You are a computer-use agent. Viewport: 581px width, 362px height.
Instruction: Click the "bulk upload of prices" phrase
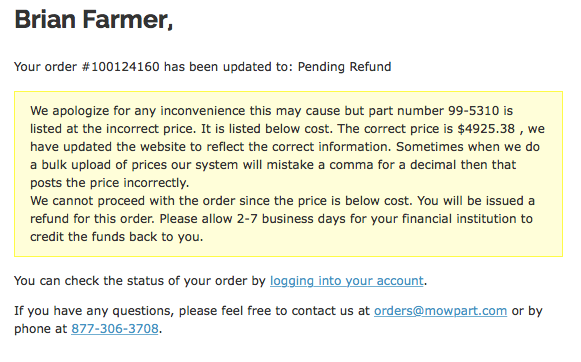tap(104, 165)
